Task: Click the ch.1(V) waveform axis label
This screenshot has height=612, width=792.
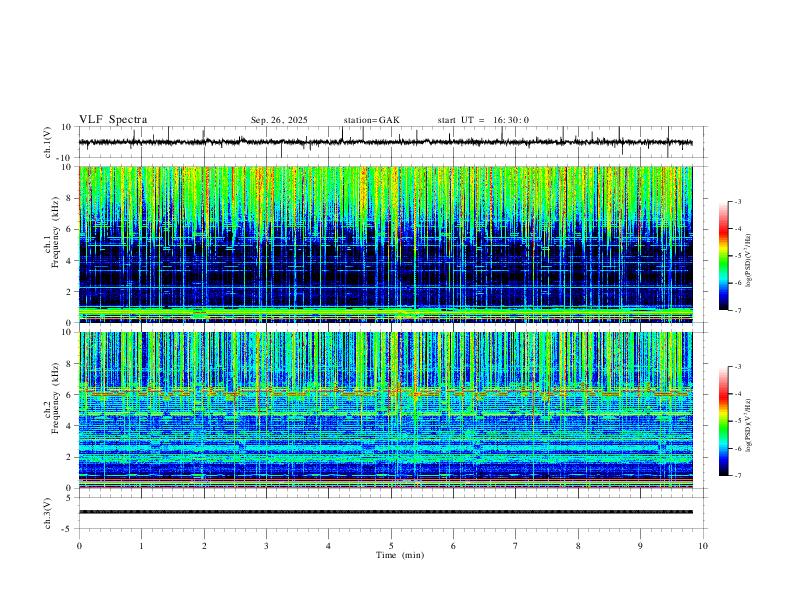Action: [x=48, y=142]
